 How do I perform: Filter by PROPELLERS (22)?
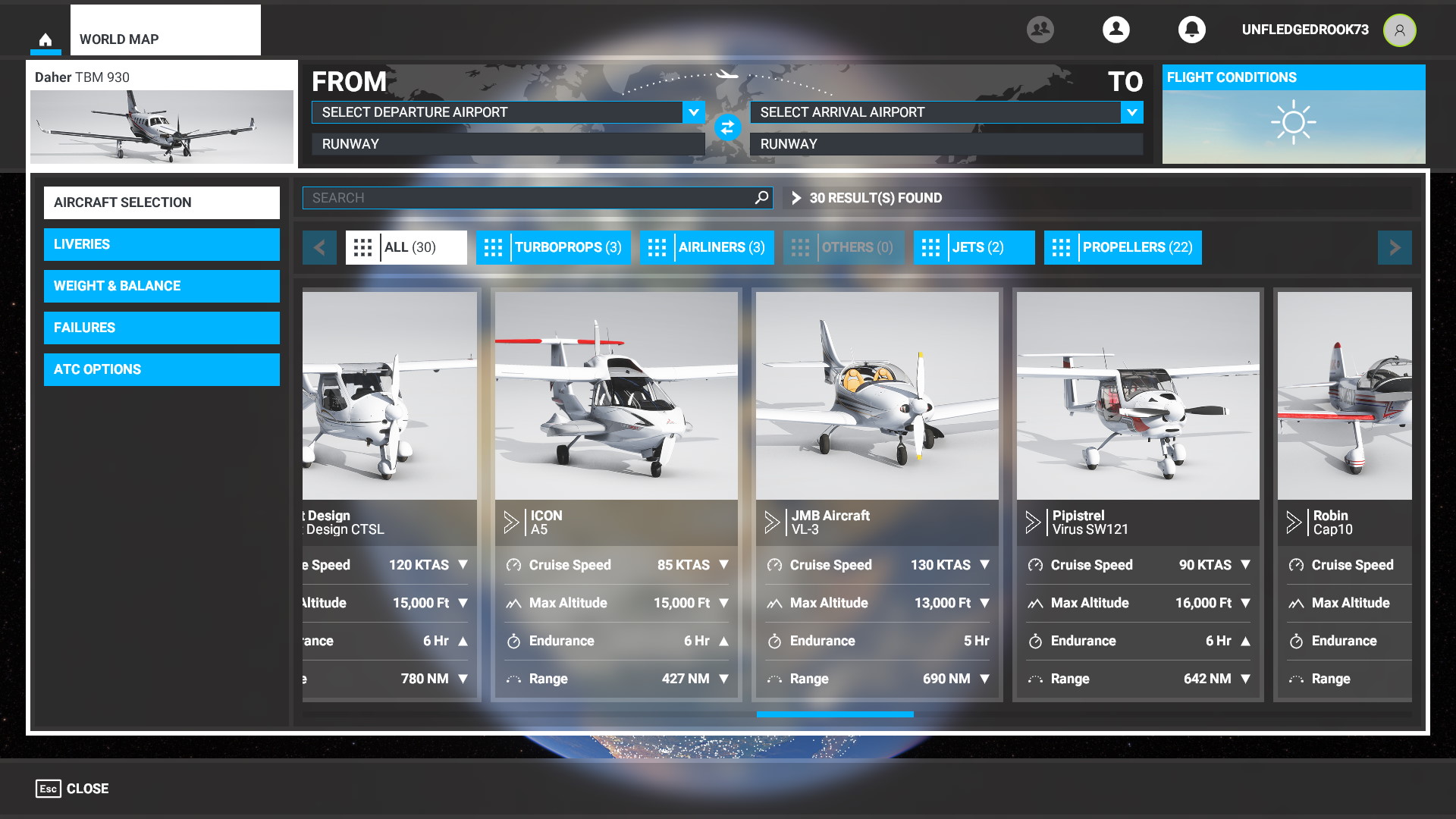tap(1122, 247)
